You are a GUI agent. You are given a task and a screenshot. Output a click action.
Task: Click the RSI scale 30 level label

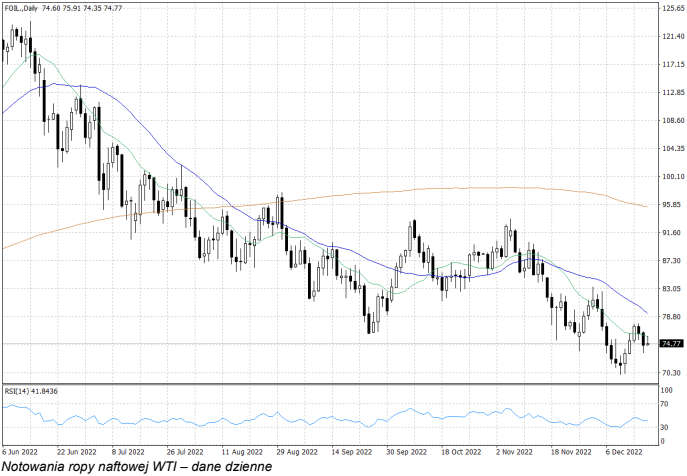(x=665, y=427)
